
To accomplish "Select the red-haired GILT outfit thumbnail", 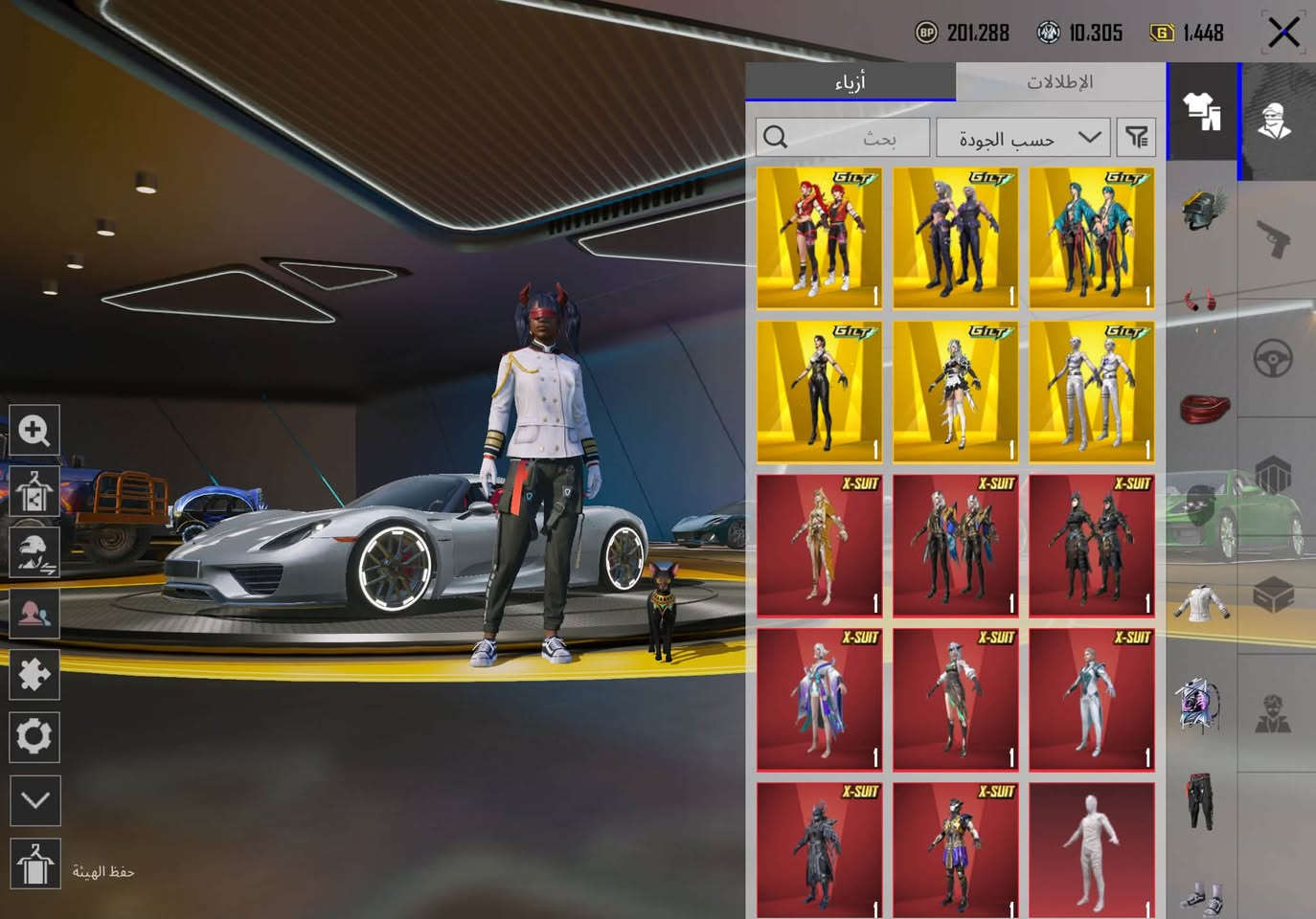I will click(x=820, y=238).
